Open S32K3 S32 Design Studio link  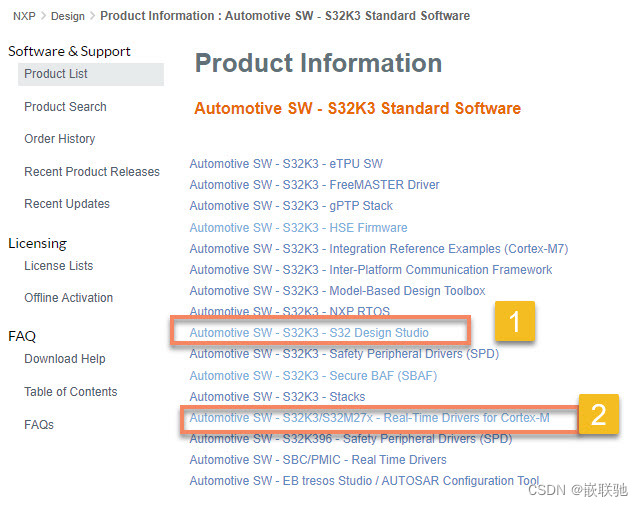(309, 333)
